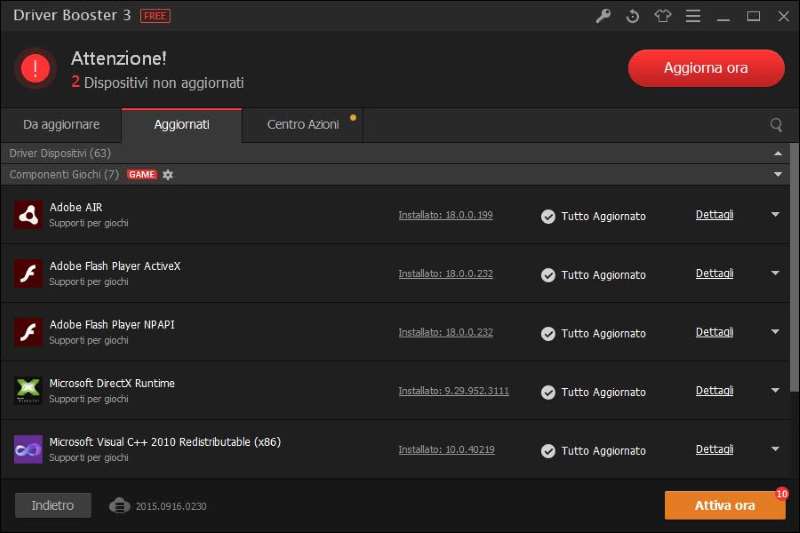The image size is (800, 533).
Task: Open DirectX Runtime row dropdown arrow
Action: tap(775, 391)
